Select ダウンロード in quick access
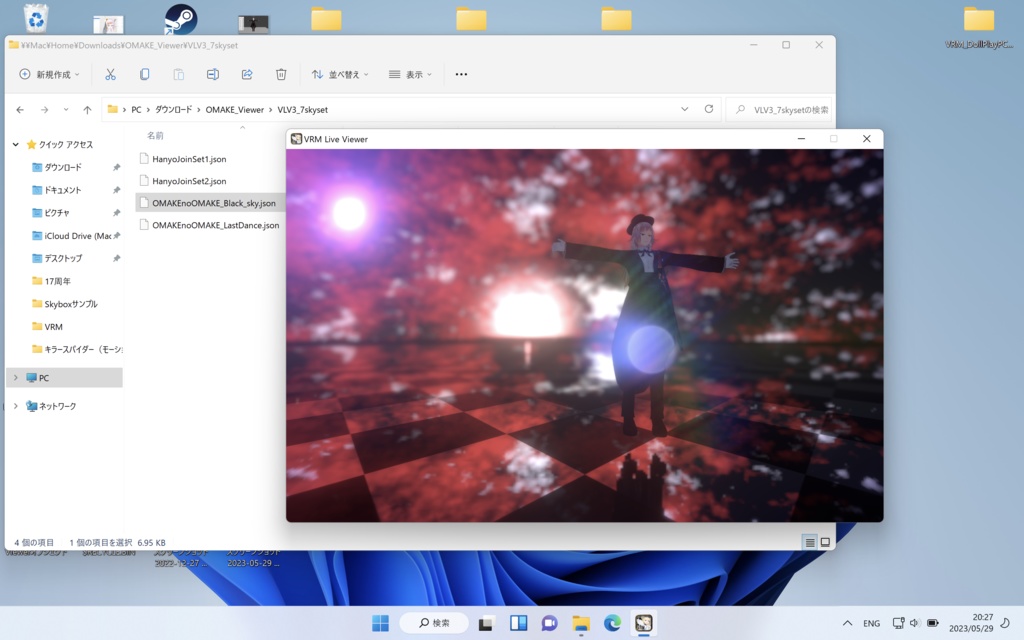Image resolution: width=1024 pixels, height=640 pixels. (63, 167)
